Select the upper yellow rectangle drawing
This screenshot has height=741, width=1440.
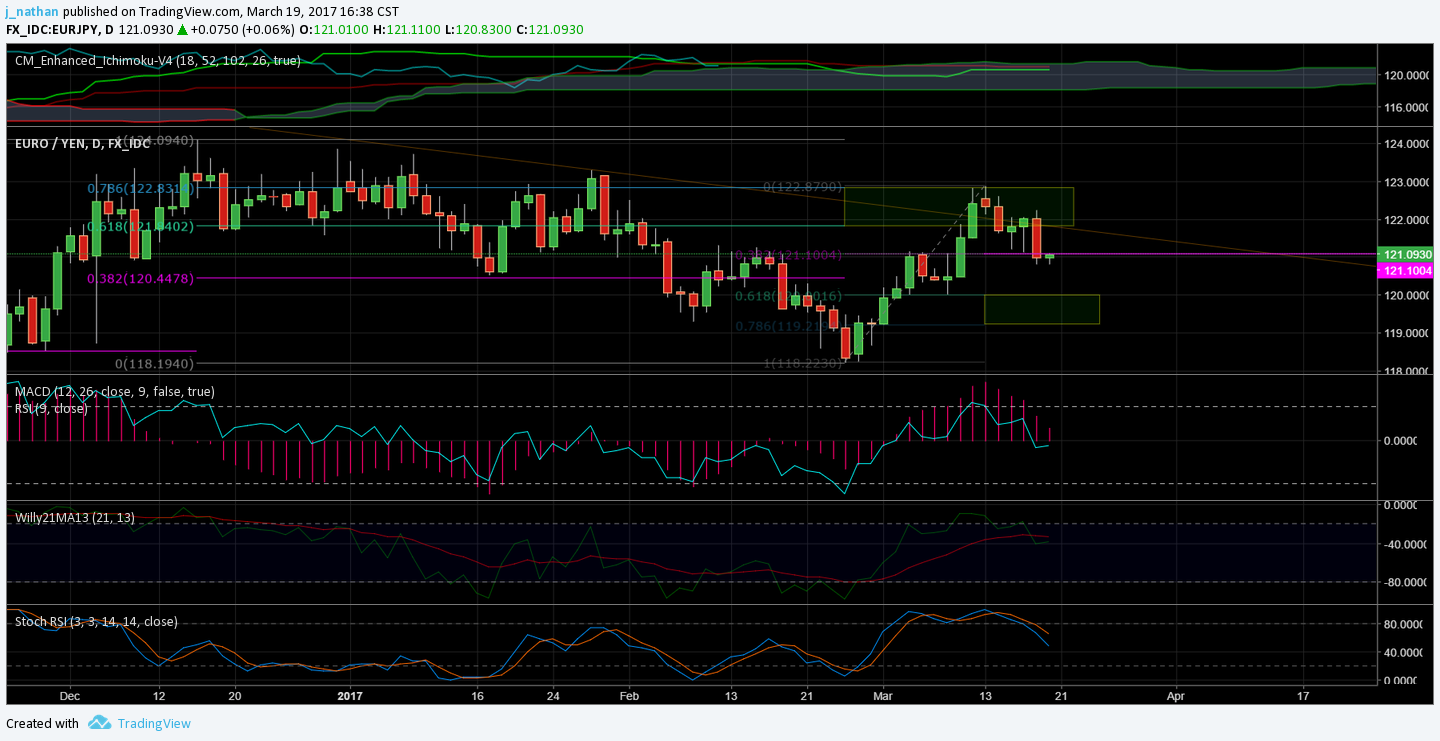click(958, 206)
